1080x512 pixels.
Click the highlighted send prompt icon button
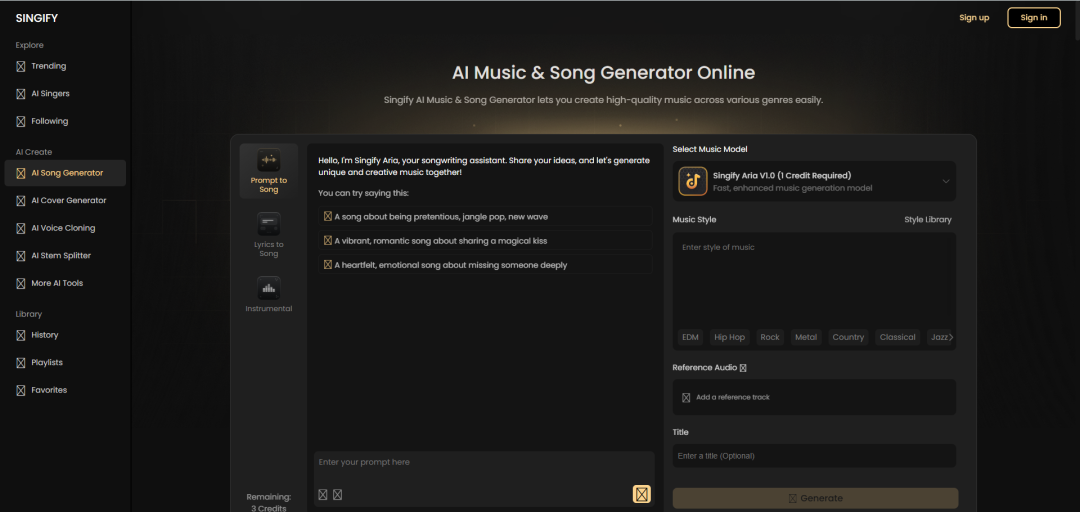[x=642, y=494]
